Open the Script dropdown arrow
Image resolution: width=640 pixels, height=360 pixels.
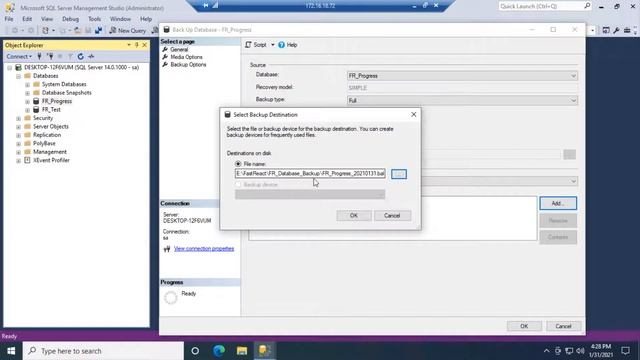click(272, 45)
